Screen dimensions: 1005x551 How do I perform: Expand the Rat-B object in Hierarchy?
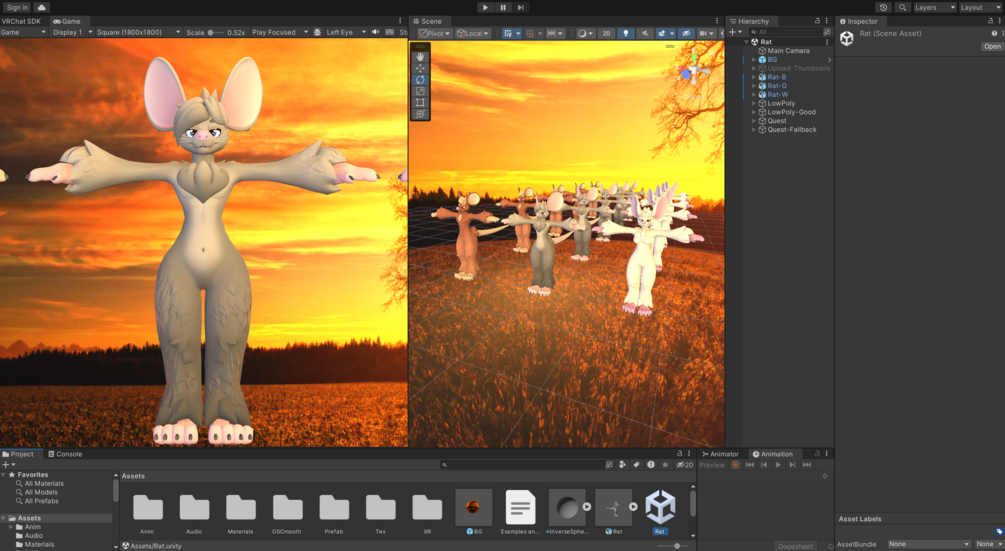[x=754, y=77]
